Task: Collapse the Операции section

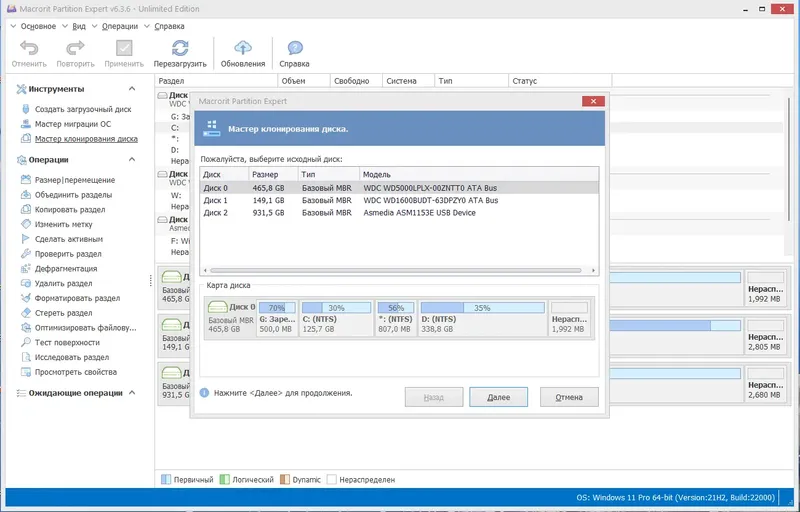Action: click(x=132, y=160)
